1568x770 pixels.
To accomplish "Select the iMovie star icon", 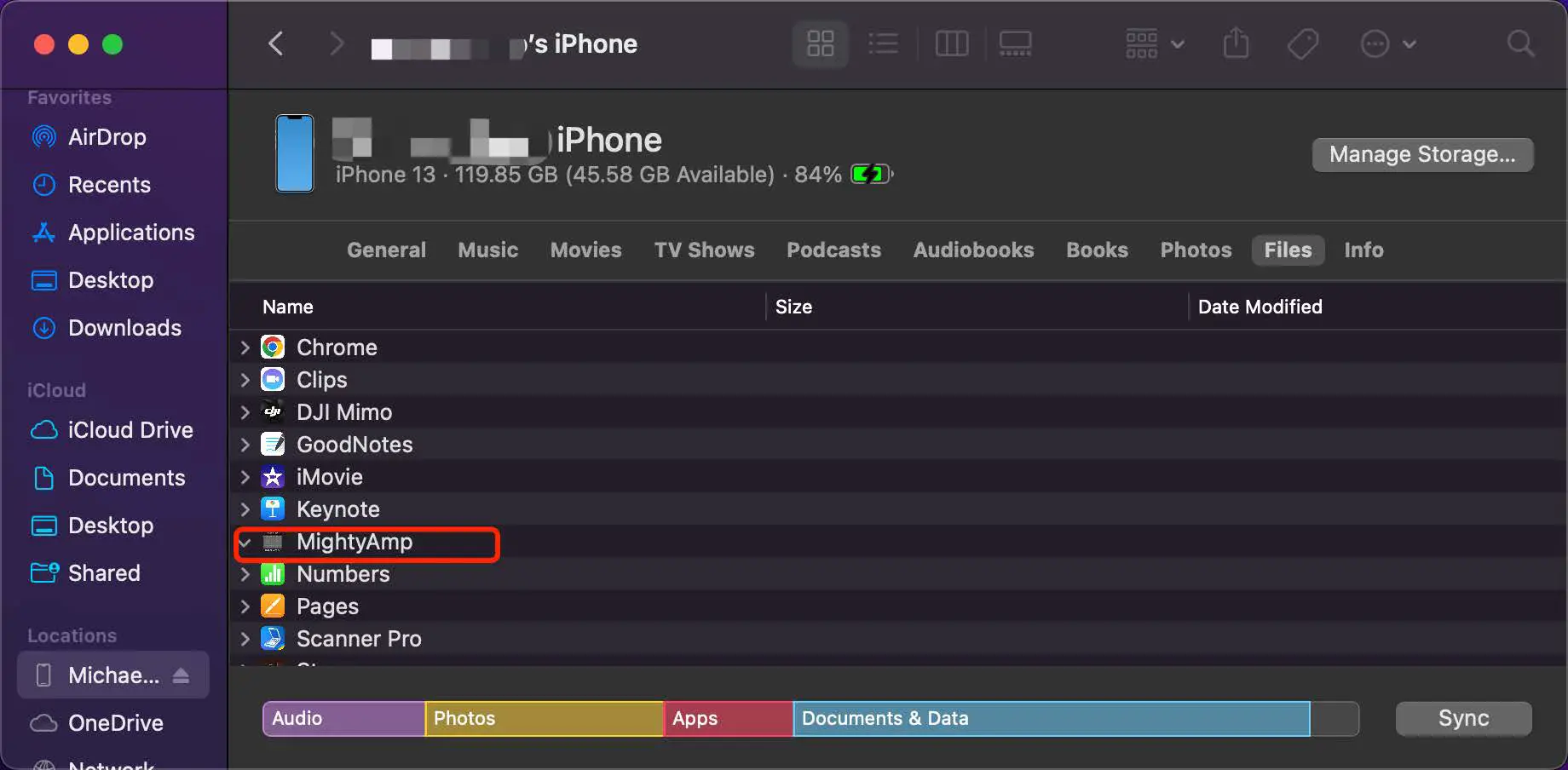I will [x=272, y=476].
